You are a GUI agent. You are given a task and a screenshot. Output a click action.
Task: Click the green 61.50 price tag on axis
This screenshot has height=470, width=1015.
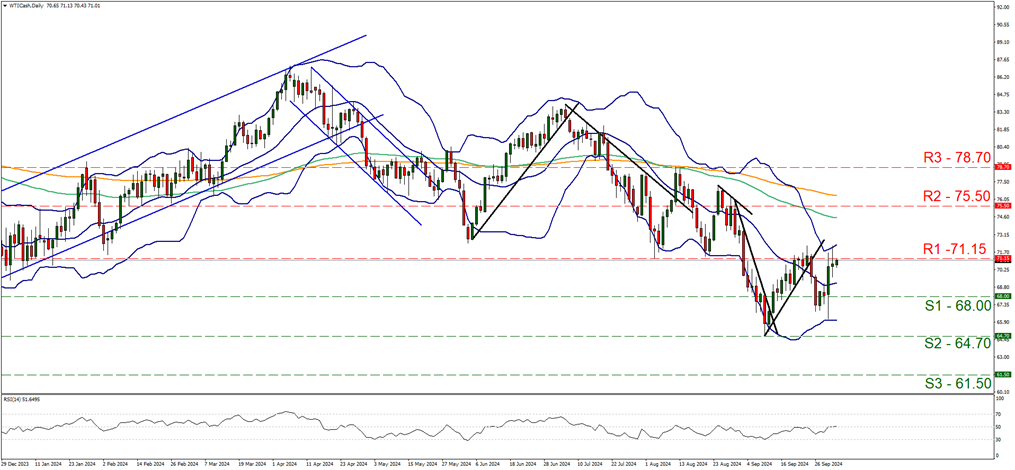point(1003,374)
